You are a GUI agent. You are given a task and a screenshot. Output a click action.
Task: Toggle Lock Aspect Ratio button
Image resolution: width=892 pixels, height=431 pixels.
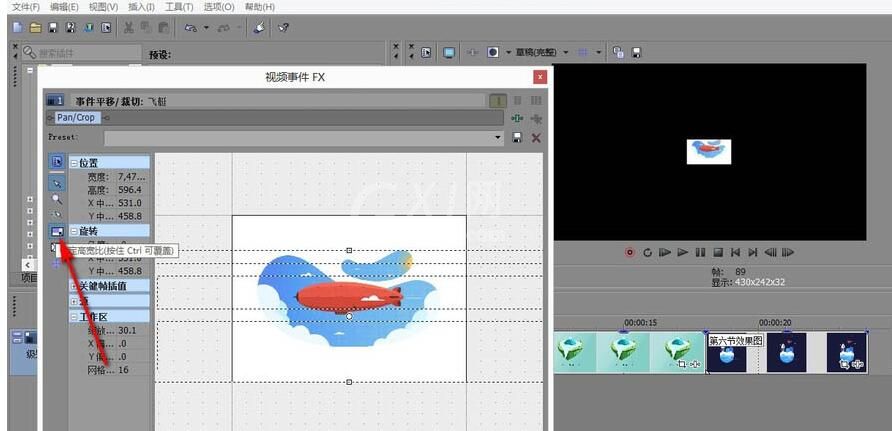click(x=57, y=231)
